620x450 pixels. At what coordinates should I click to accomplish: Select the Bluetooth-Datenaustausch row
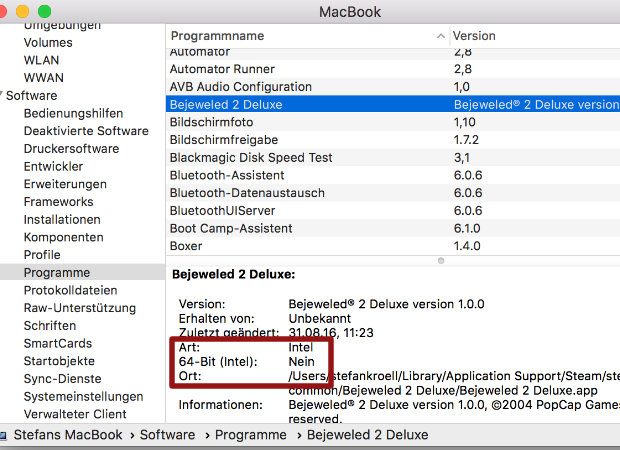pos(393,193)
